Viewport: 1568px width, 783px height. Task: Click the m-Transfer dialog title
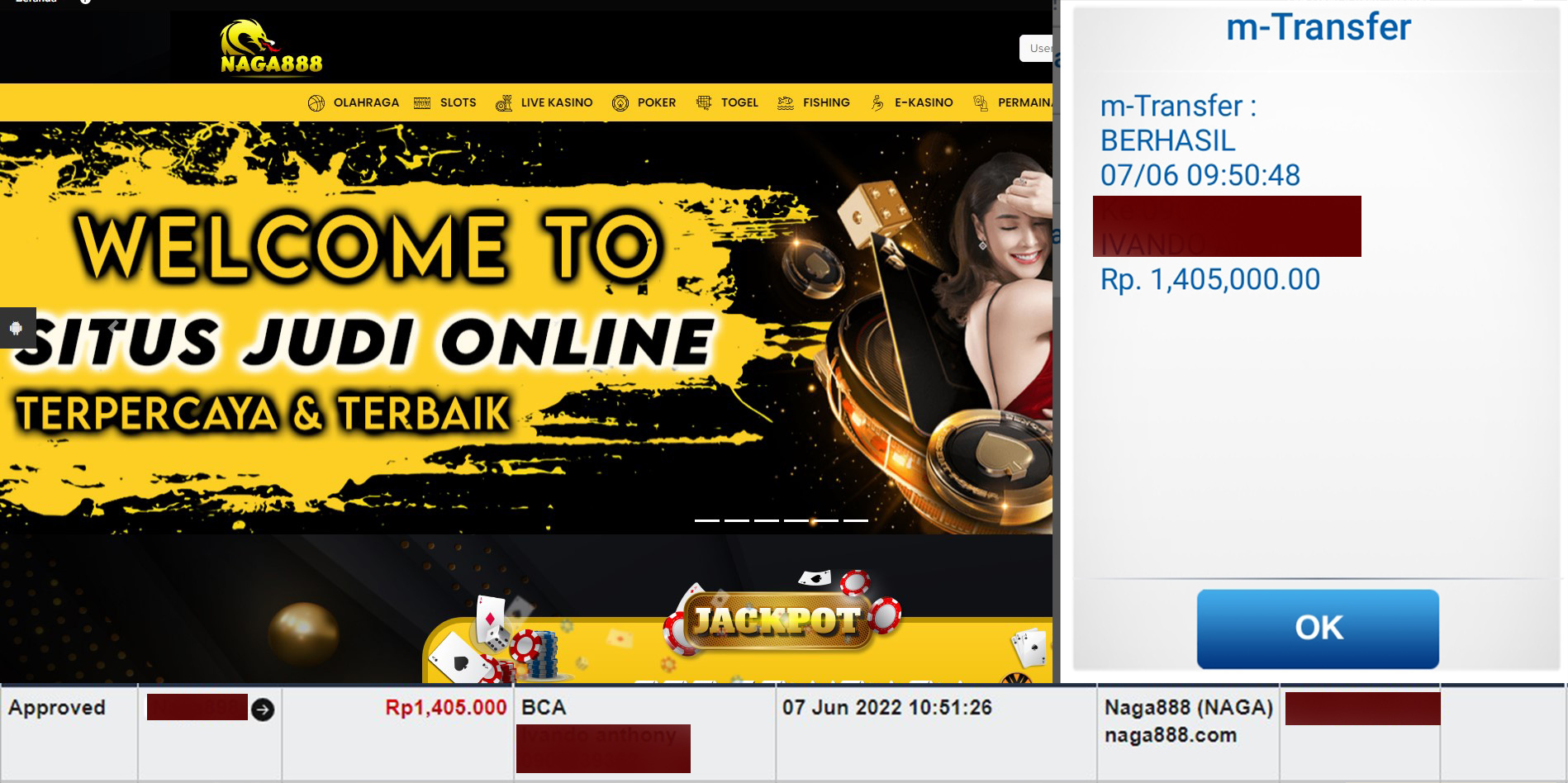click(x=1319, y=26)
